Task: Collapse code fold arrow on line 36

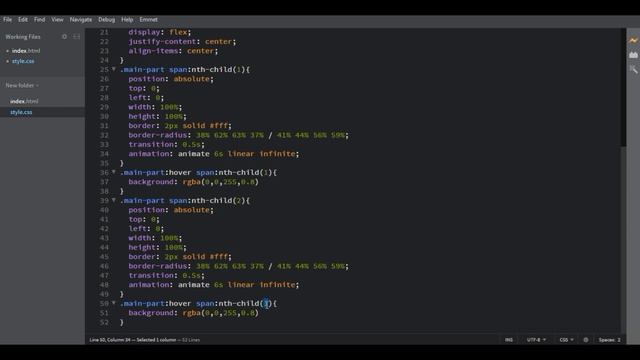Action: [114, 172]
